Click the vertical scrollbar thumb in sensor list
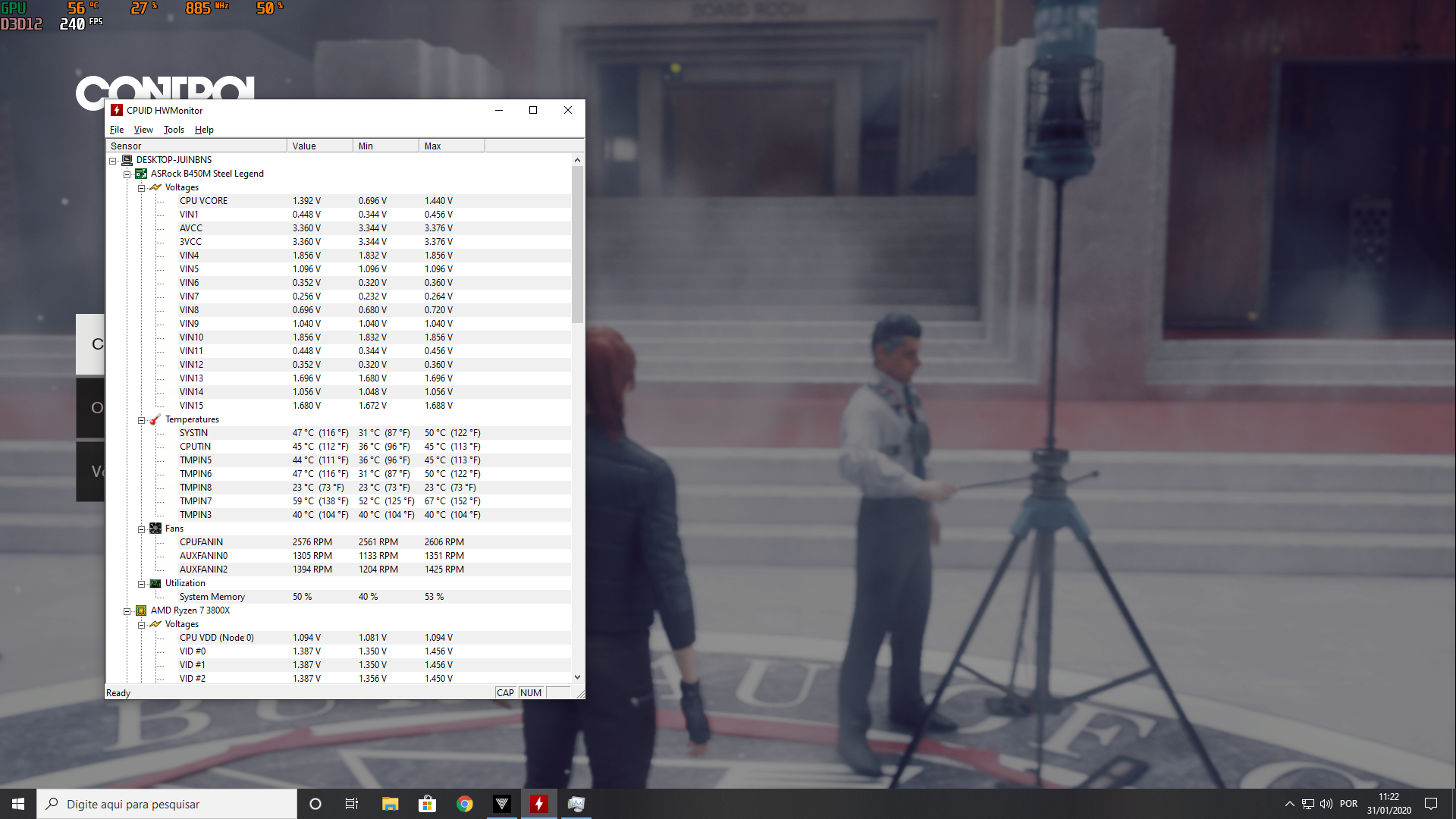 click(x=577, y=244)
